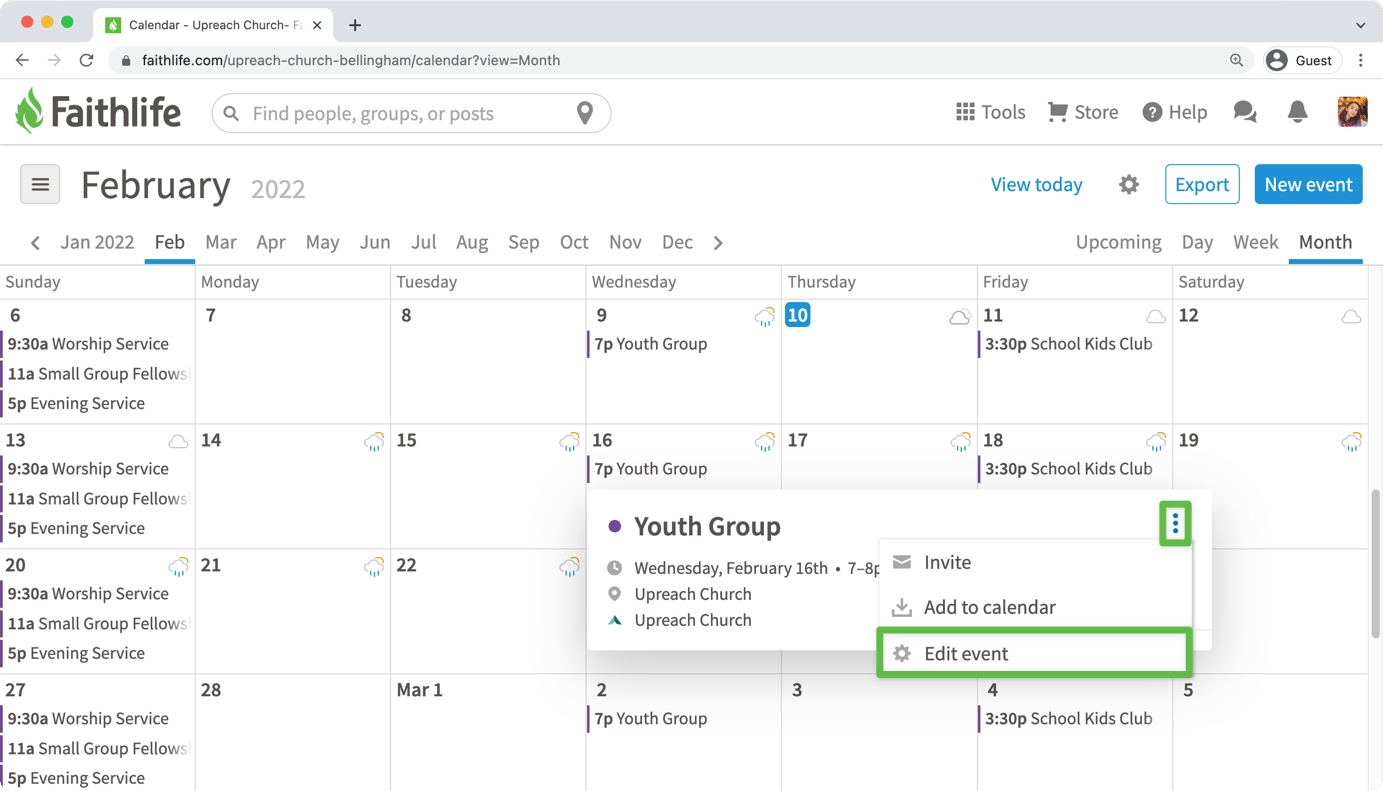Viewport: 1383px width, 791px height.
Task: Click the search magnifier icon
Action: (x=231, y=114)
